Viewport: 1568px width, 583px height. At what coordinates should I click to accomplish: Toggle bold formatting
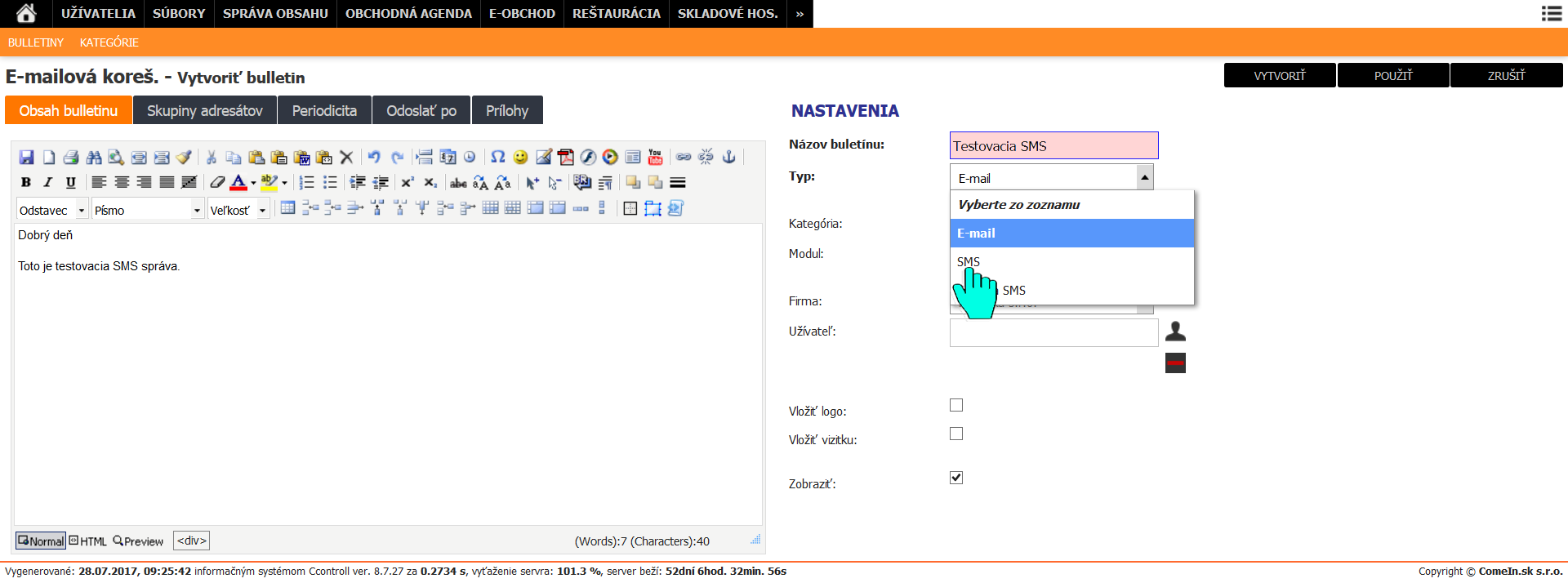click(x=26, y=182)
